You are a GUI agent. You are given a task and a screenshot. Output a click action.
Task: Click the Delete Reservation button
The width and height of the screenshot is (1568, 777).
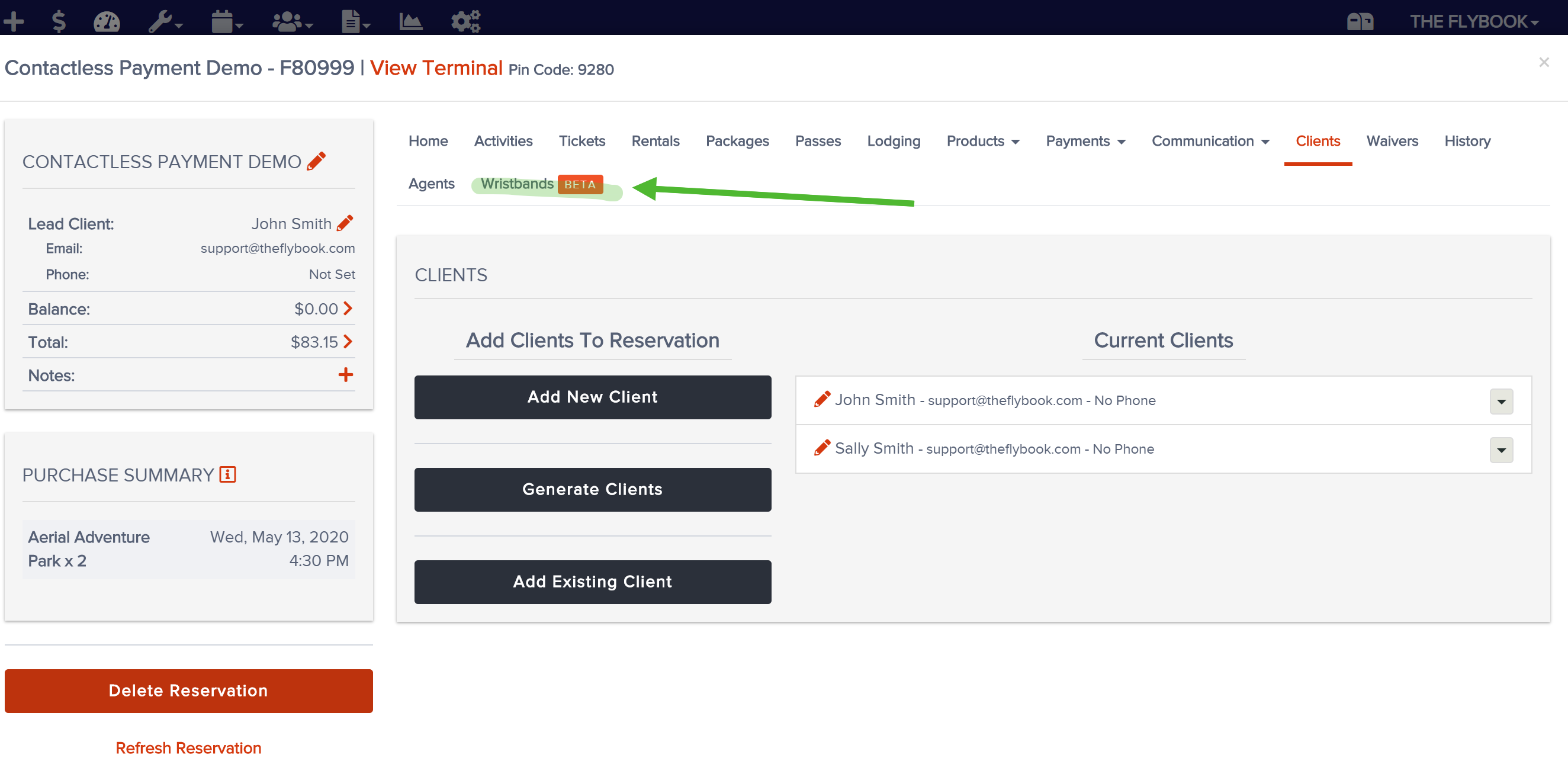pos(189,691)
